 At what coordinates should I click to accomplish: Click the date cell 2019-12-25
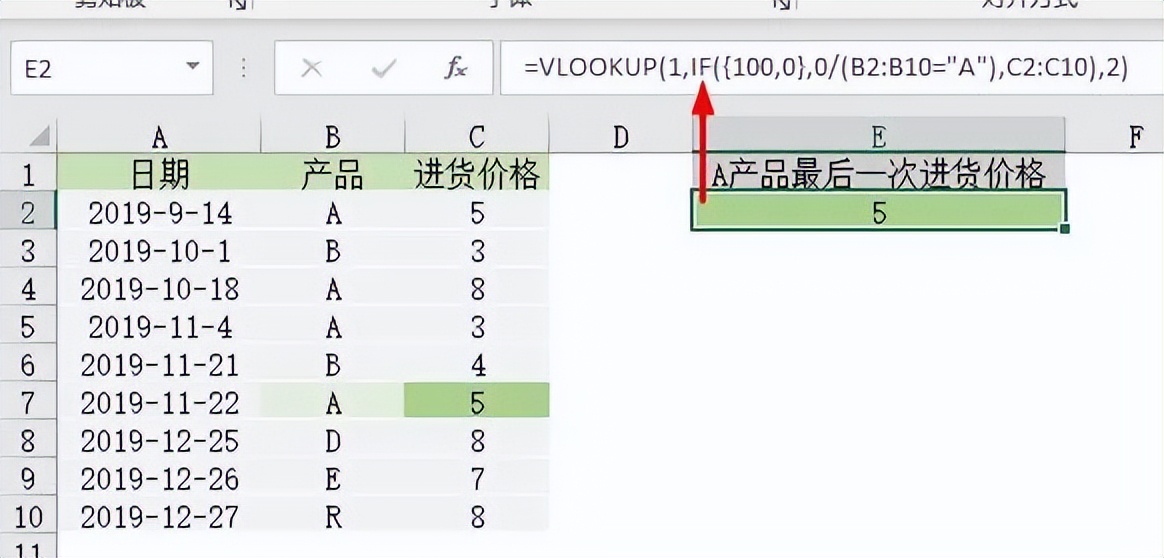tap(159, 441)
